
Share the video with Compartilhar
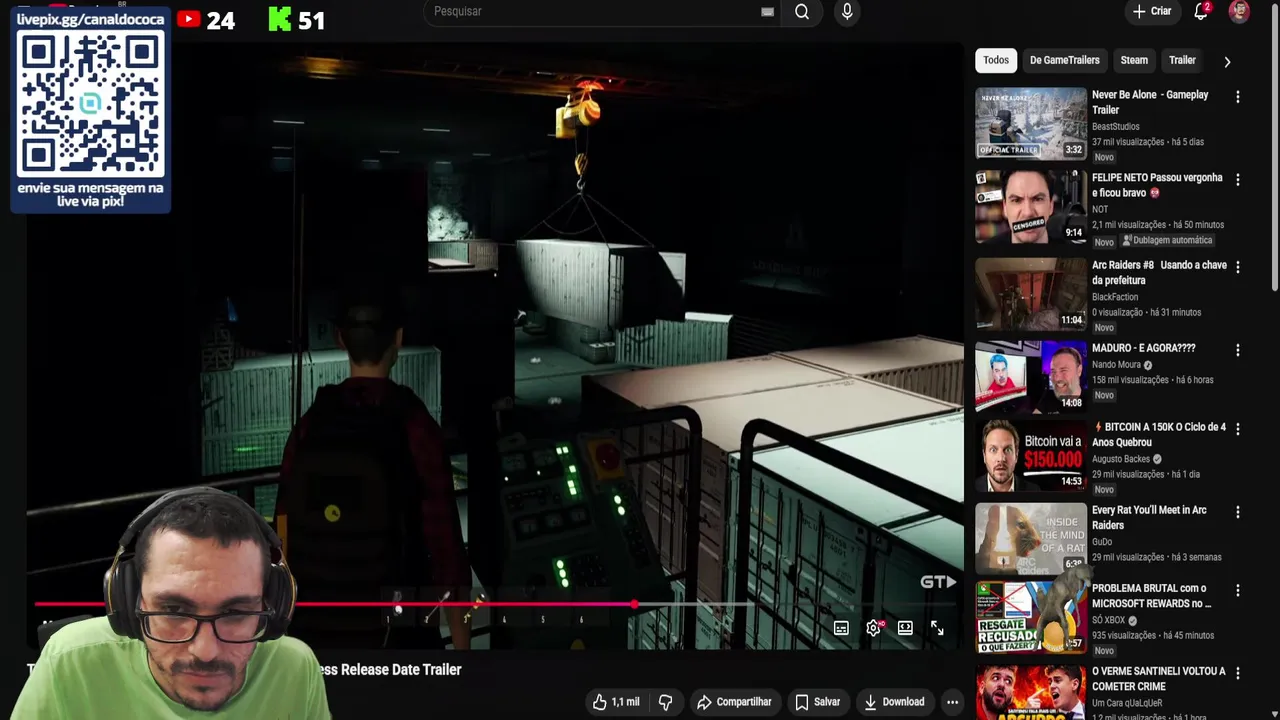coord(734,702)
